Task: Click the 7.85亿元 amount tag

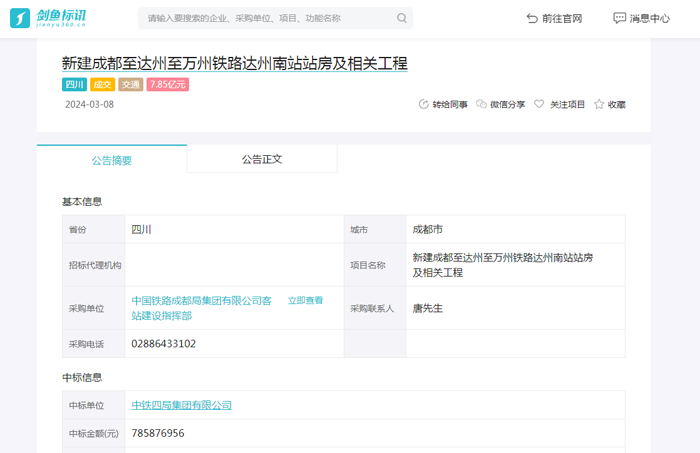Action: pos(168,84)
